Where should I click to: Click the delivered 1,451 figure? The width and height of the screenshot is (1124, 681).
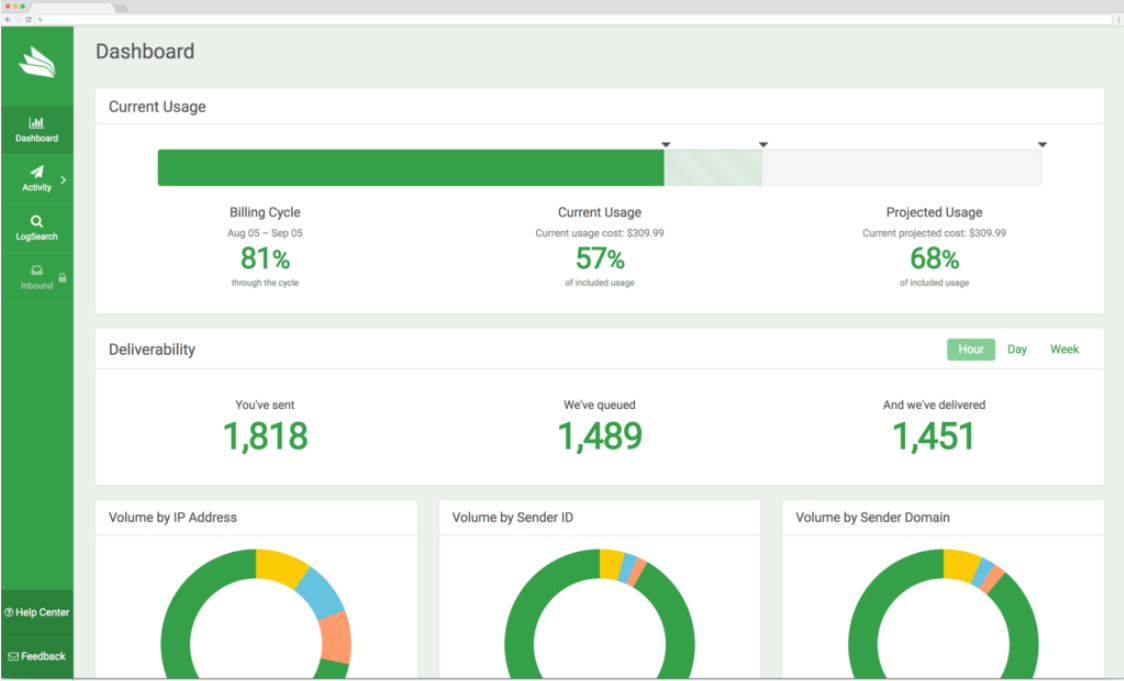(x=933, y=436)
